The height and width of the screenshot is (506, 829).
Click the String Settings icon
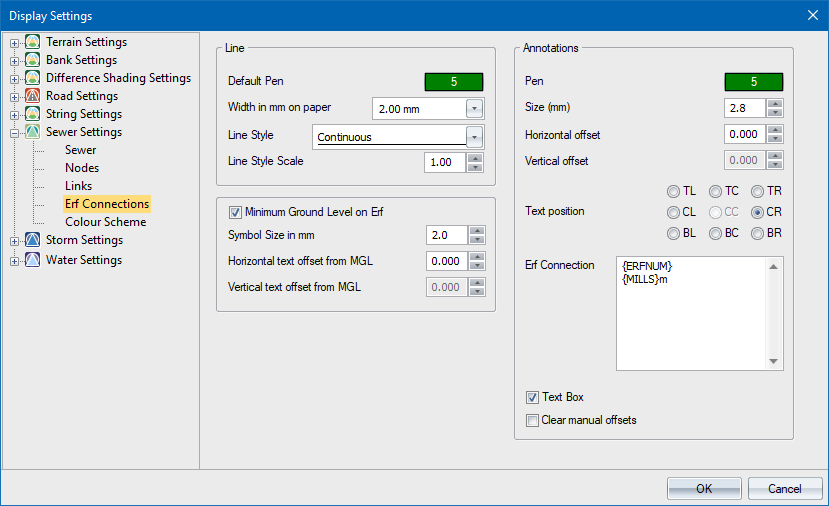point(33,115)
